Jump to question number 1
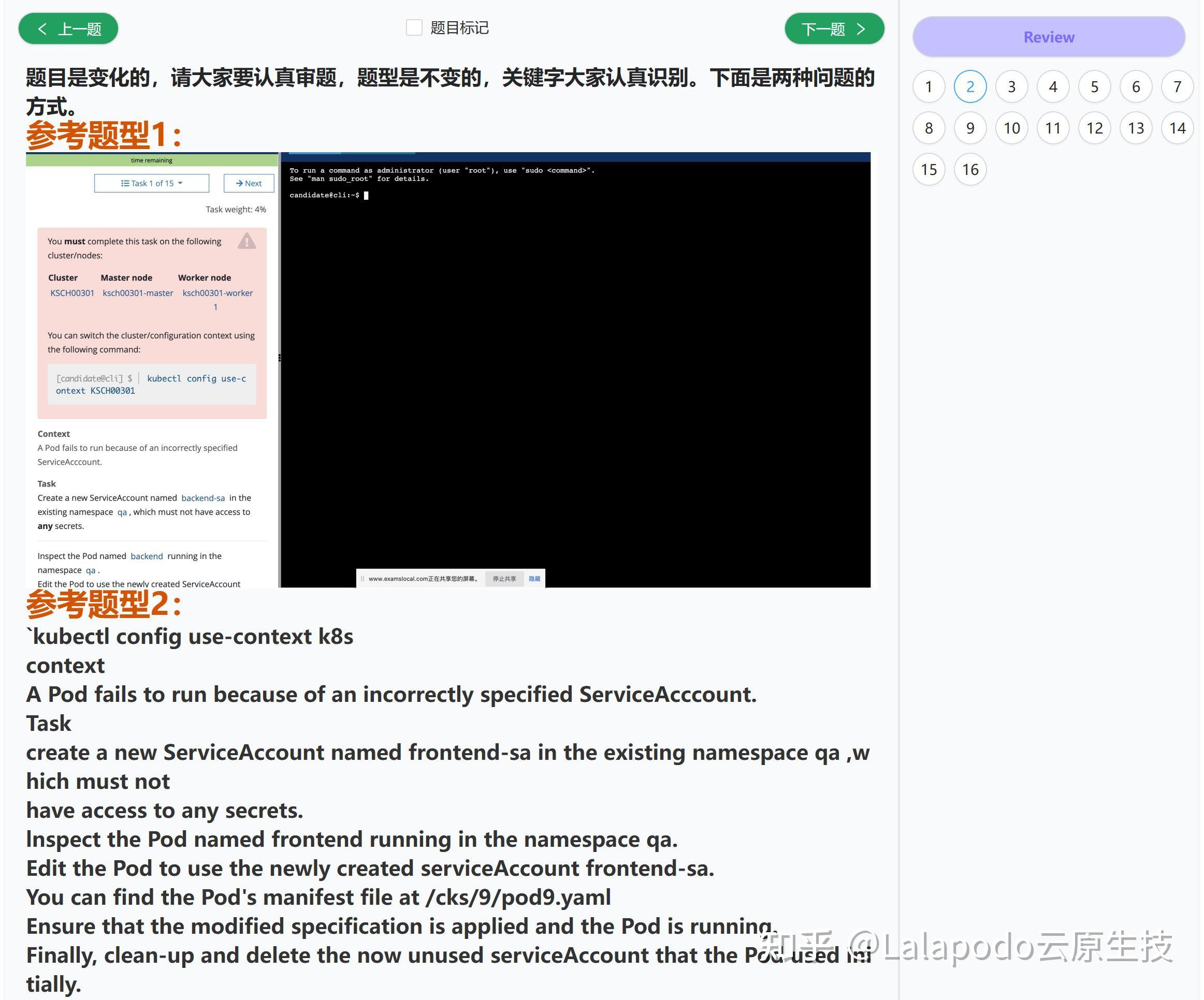1204x1000 pixels. click(928, 86)
